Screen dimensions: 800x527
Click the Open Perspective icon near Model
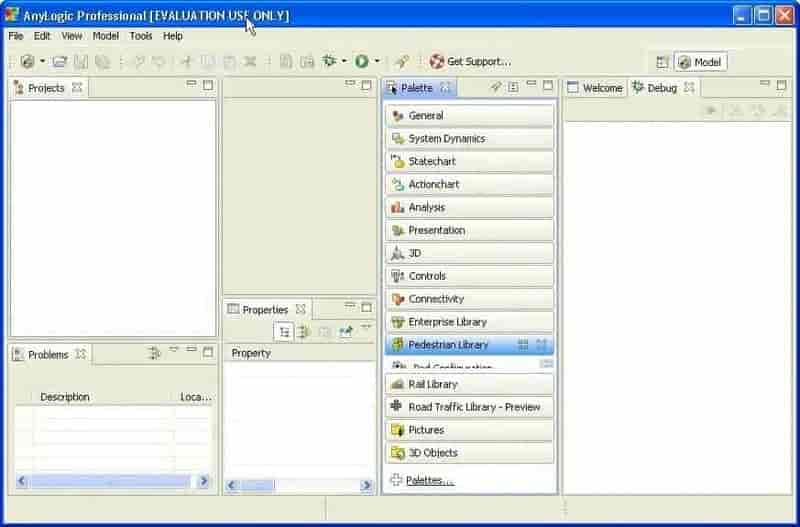662,62
